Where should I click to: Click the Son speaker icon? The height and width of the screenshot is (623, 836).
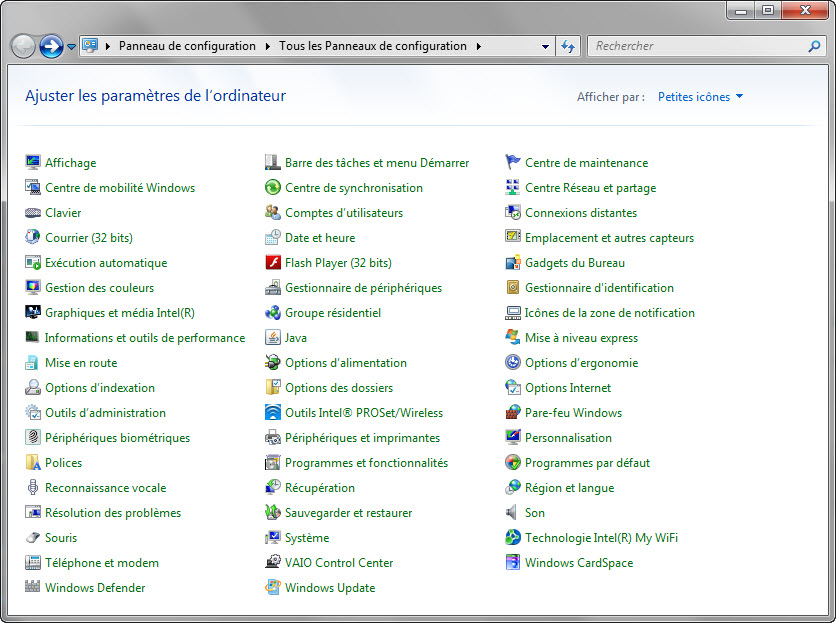[511, 512]
